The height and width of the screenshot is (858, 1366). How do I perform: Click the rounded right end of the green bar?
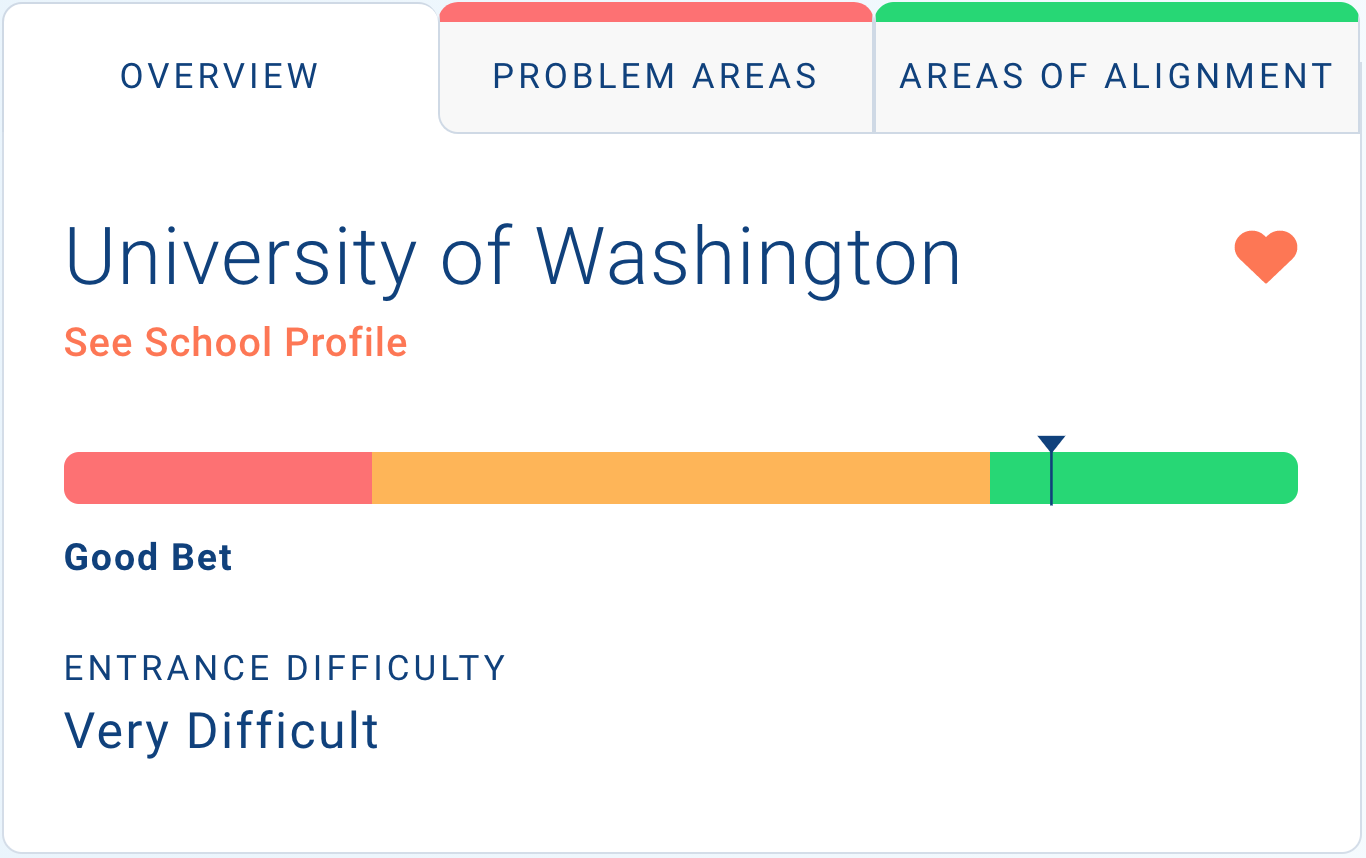pyautogui.click(x=1289, y=478)
